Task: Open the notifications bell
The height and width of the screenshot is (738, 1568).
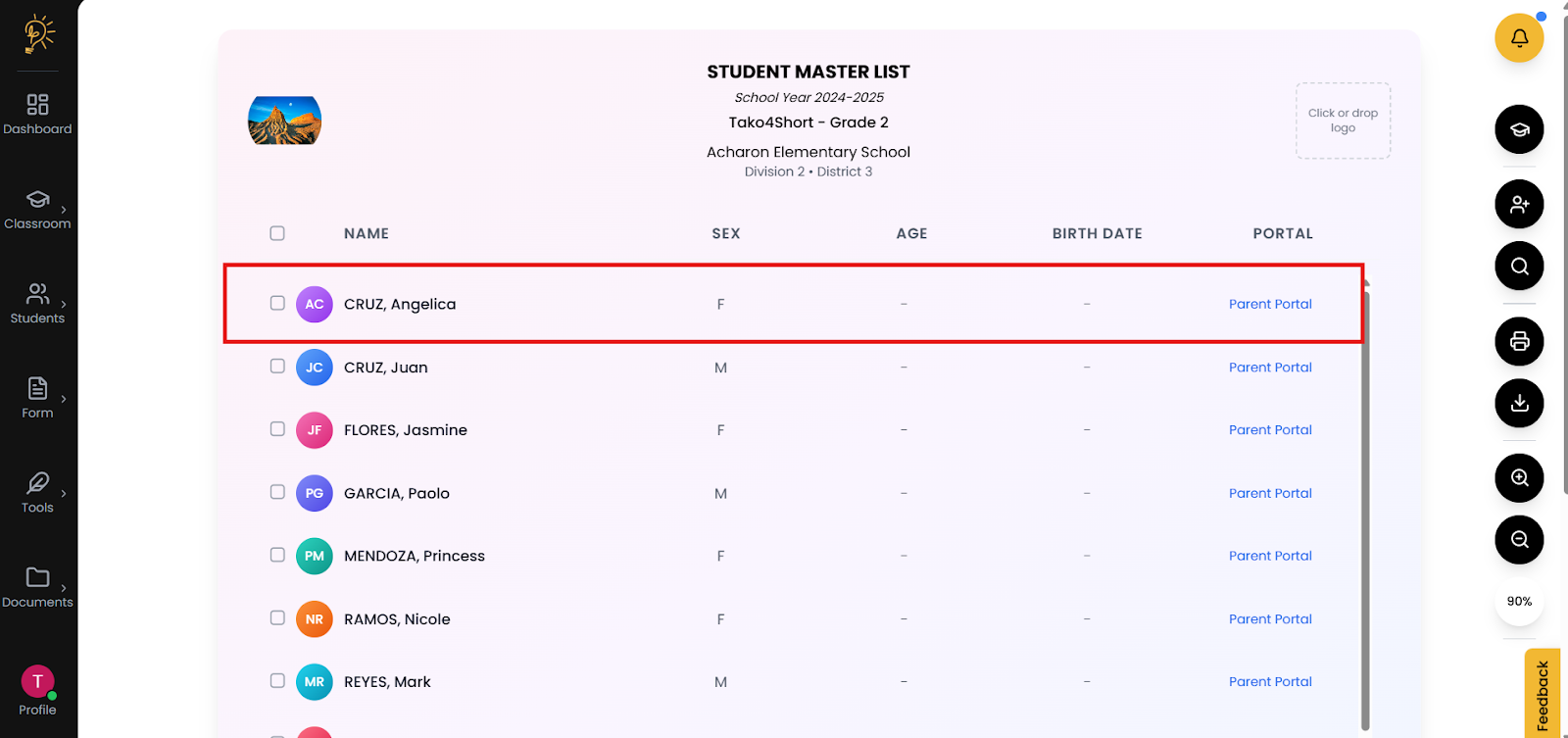Action: tap(1519, 38)
